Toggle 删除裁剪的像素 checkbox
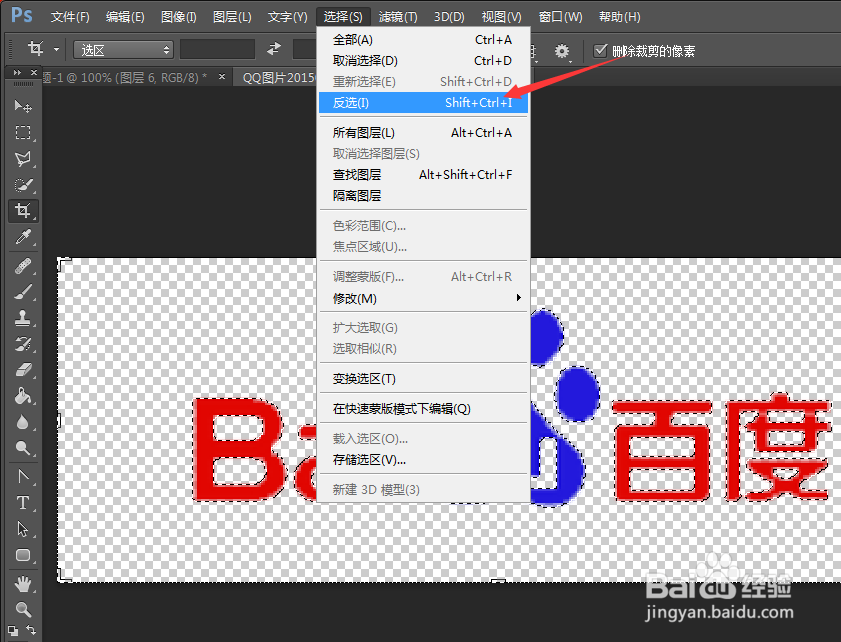 click(x=600, y=50)
